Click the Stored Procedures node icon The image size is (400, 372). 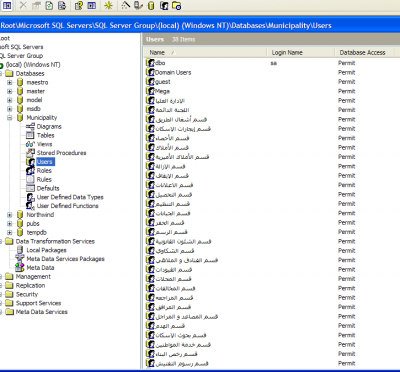[x=30, y=153]
